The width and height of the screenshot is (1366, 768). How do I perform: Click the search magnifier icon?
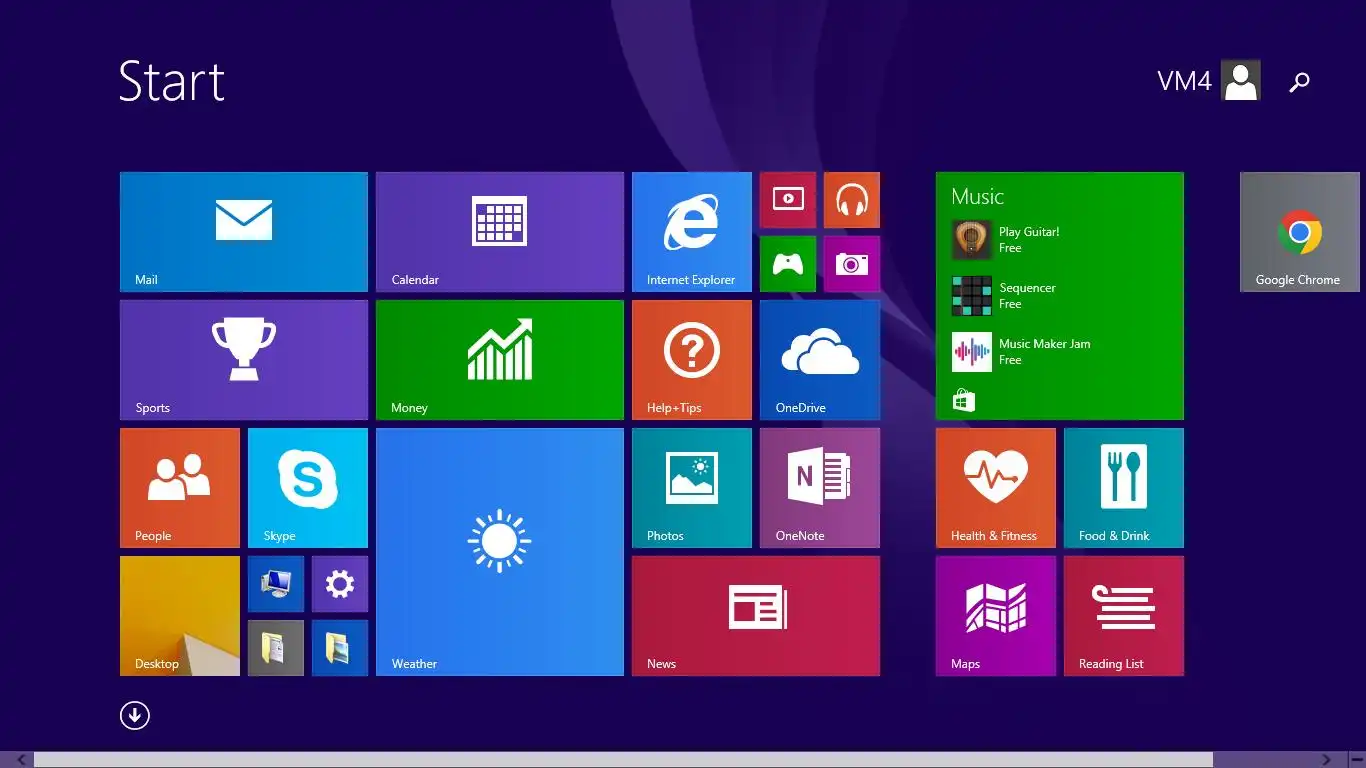[1299, 82]
